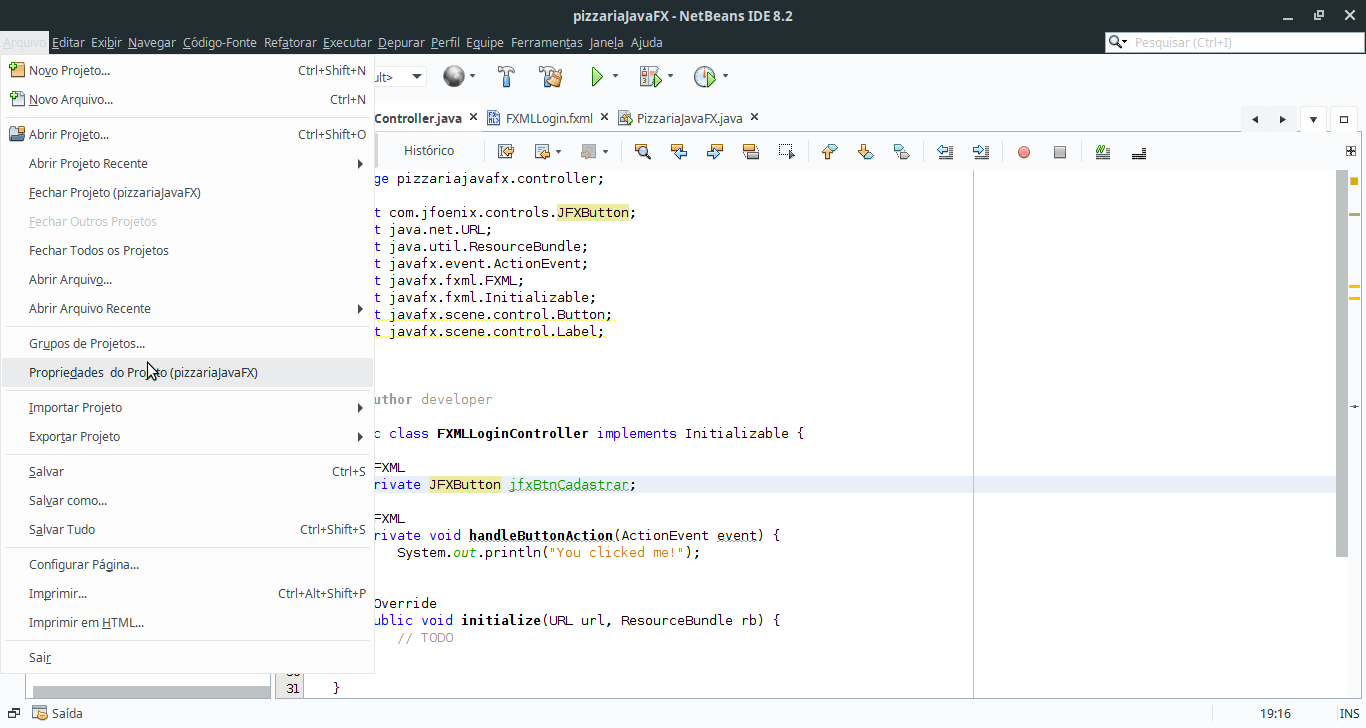The width and height of the screenshot is (1366, 728).
Task: Toggle Bookmark icon in editor toolbar
Action: (901, 152)
